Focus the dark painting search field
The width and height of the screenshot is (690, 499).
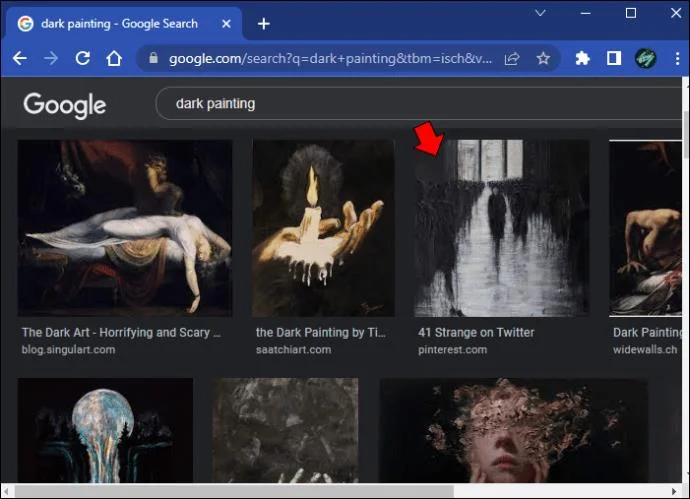tap(418, 103)
